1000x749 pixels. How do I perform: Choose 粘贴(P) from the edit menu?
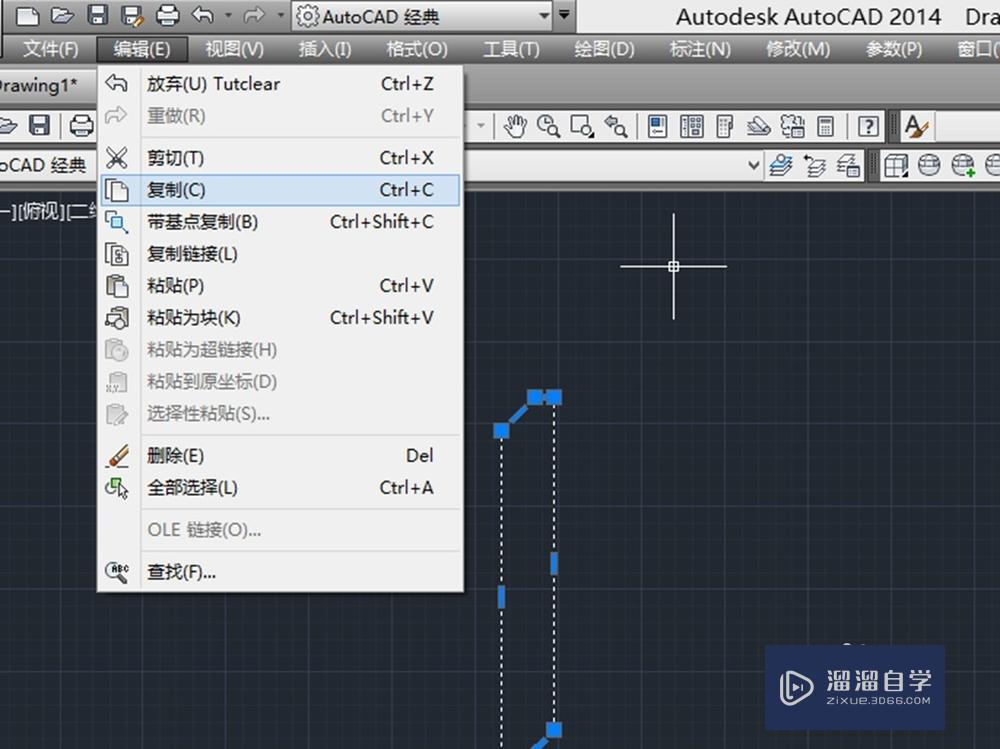point(280,286)
